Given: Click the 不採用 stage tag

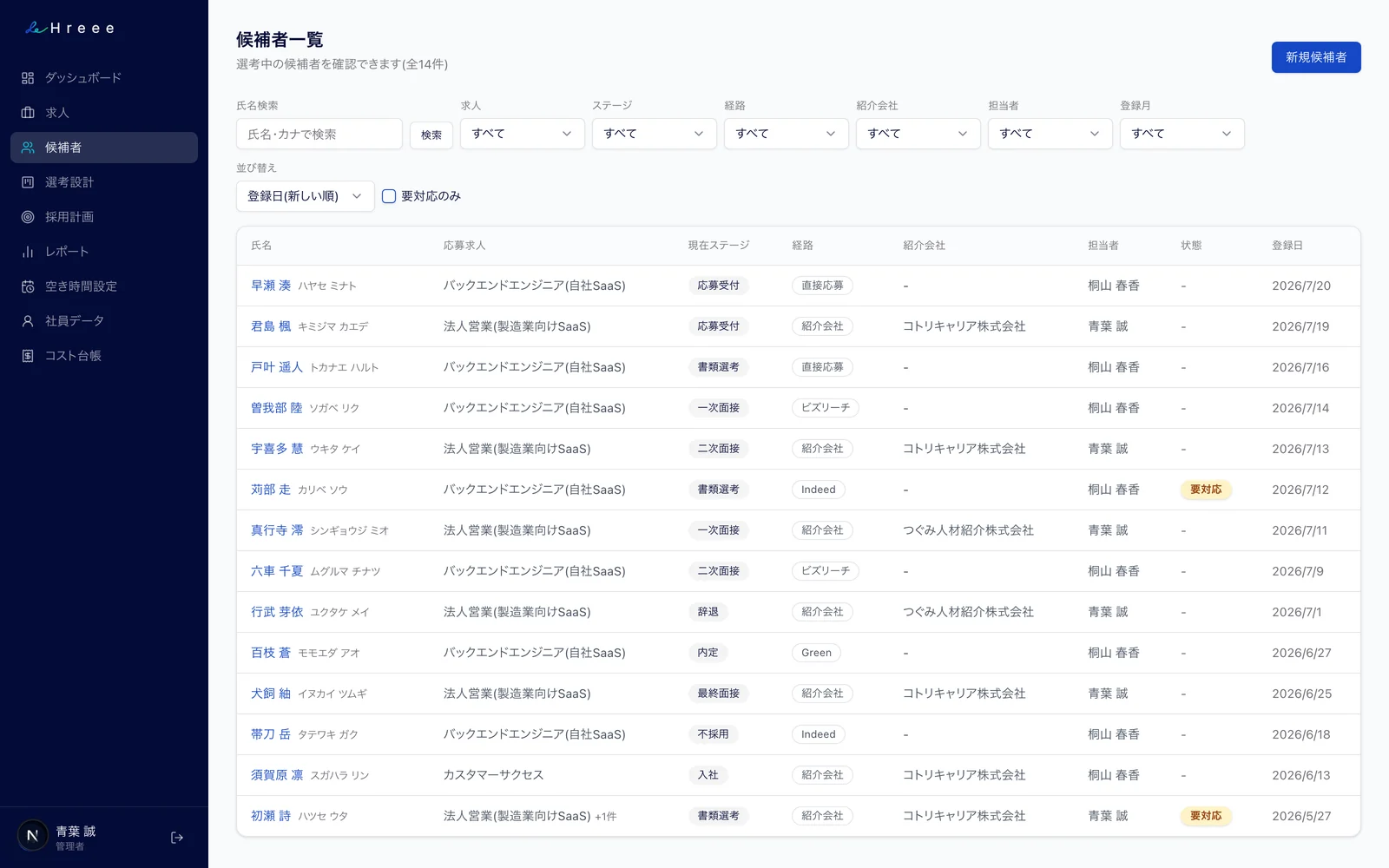Looking at the screenshot, I should tap(714, 734).
